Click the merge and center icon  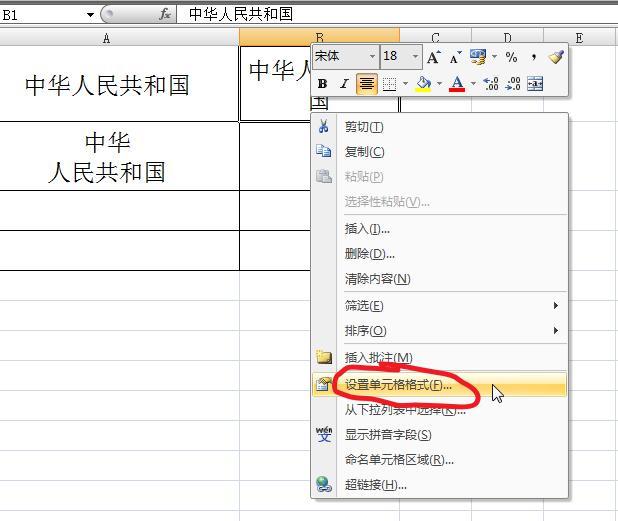click(535, 84)
